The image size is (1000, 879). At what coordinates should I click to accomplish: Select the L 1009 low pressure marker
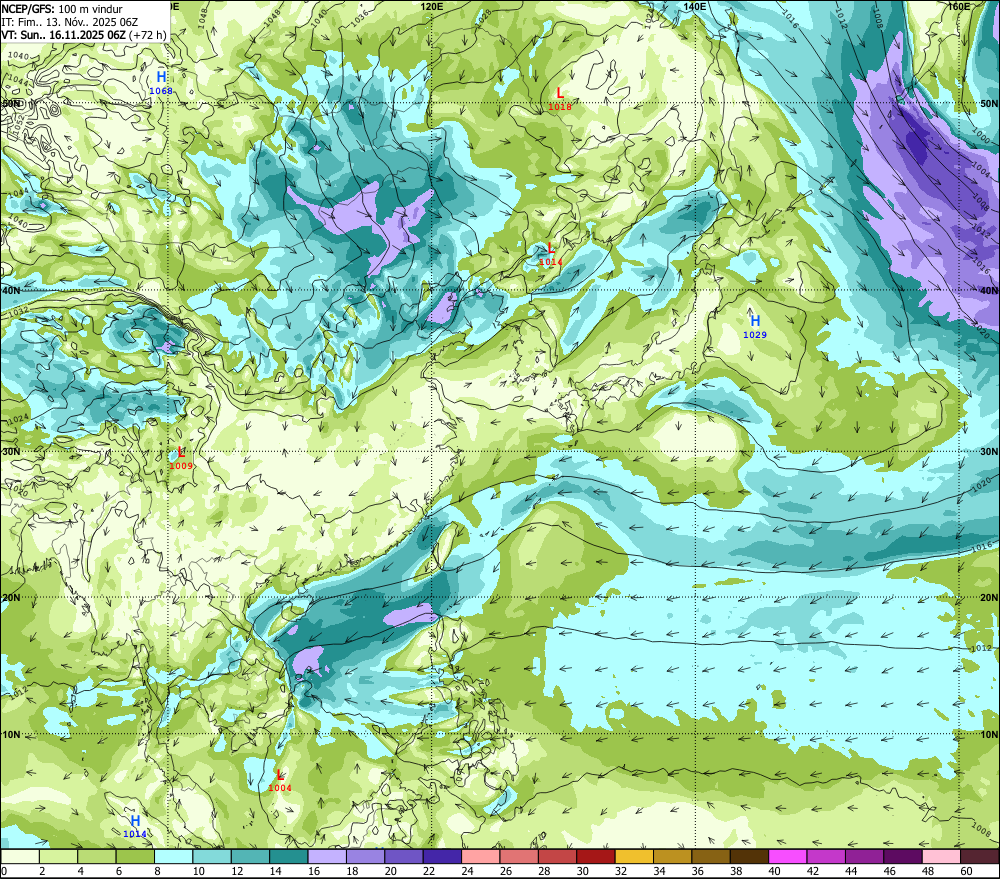pos(181,458)
